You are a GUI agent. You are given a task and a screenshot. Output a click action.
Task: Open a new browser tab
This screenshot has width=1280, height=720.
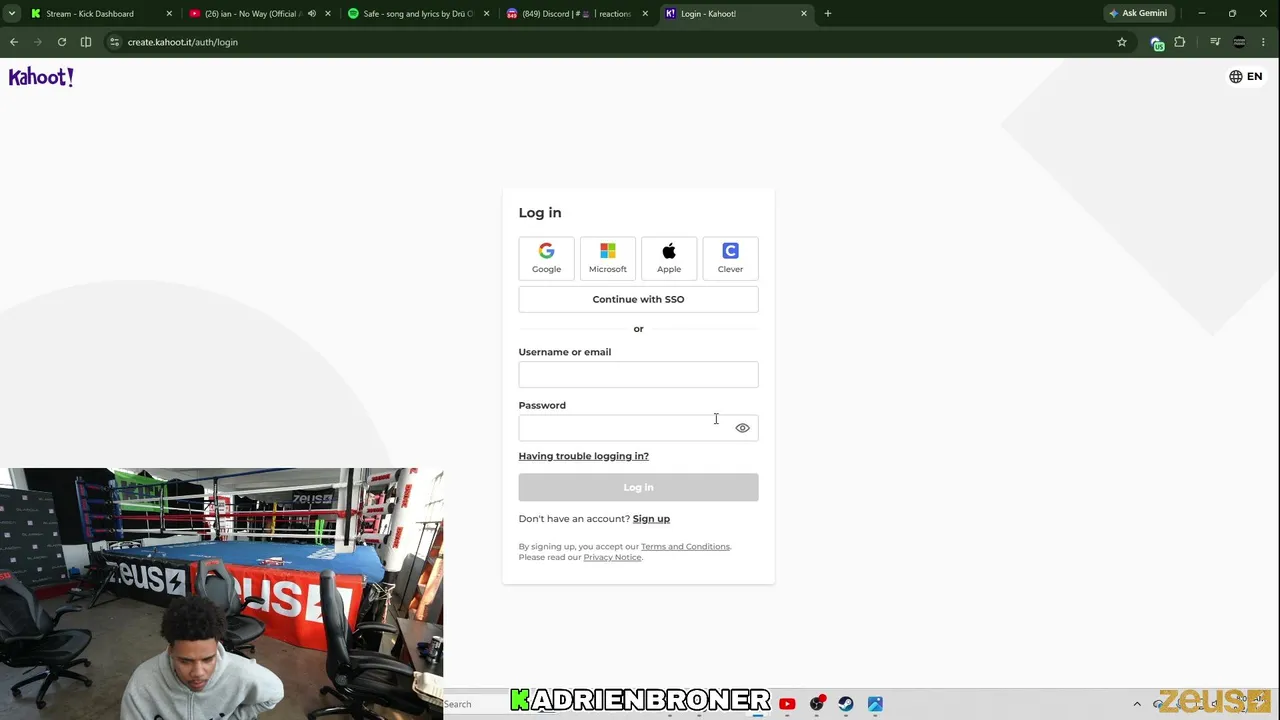click(828, 14)
